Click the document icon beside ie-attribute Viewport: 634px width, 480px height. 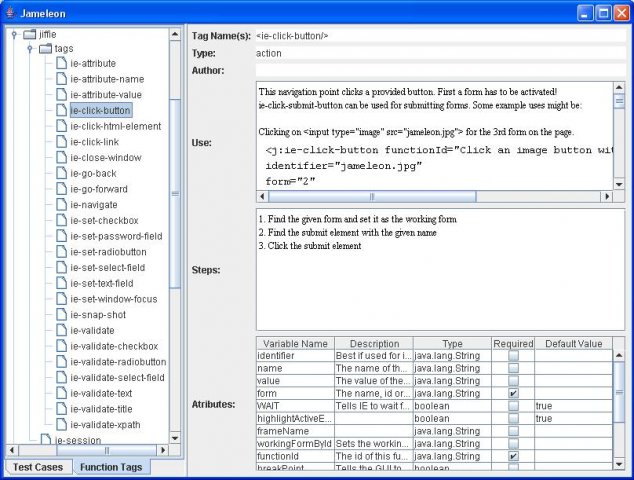60,63
